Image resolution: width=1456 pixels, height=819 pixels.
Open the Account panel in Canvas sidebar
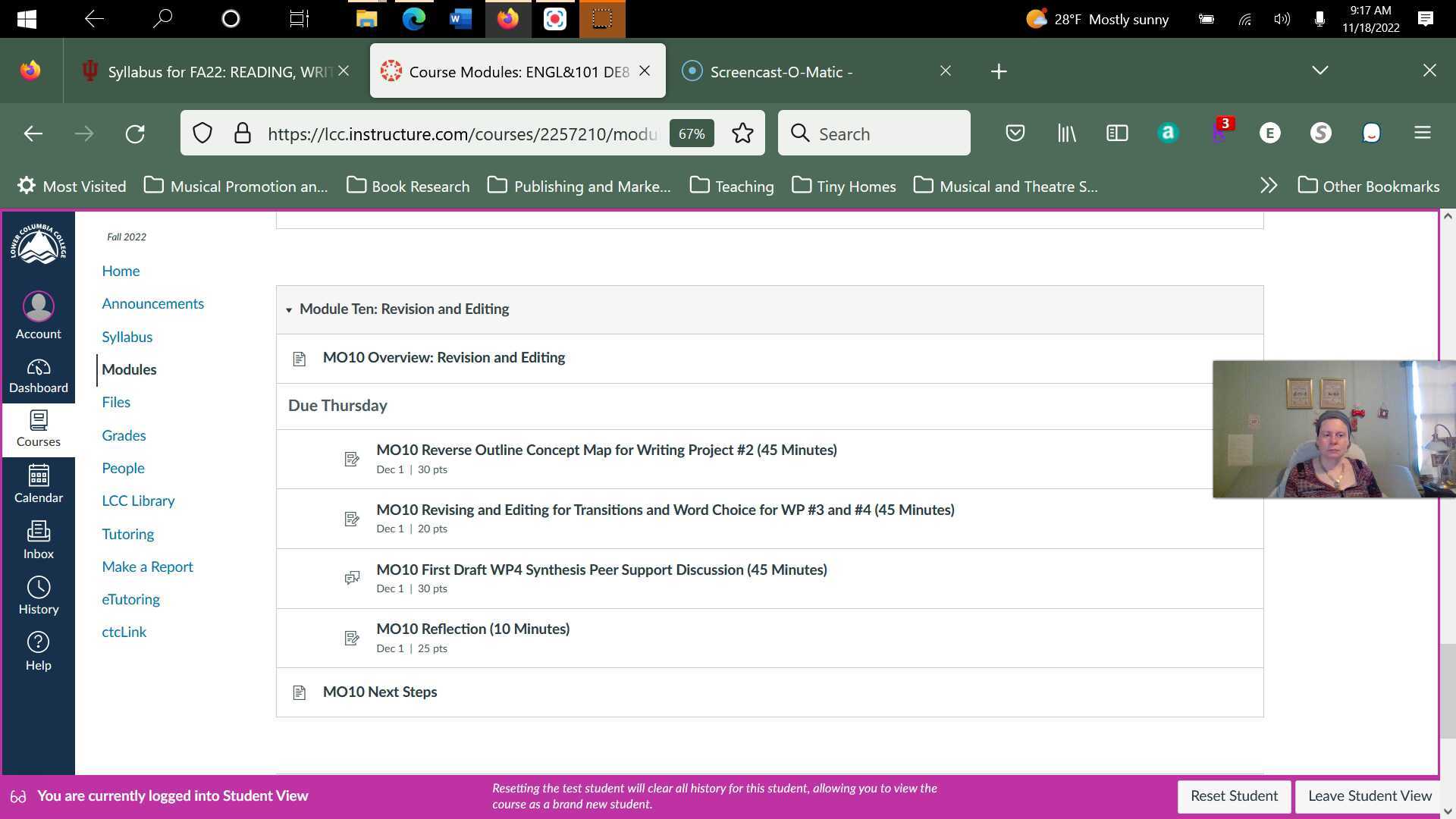click(x=38, y=315)
